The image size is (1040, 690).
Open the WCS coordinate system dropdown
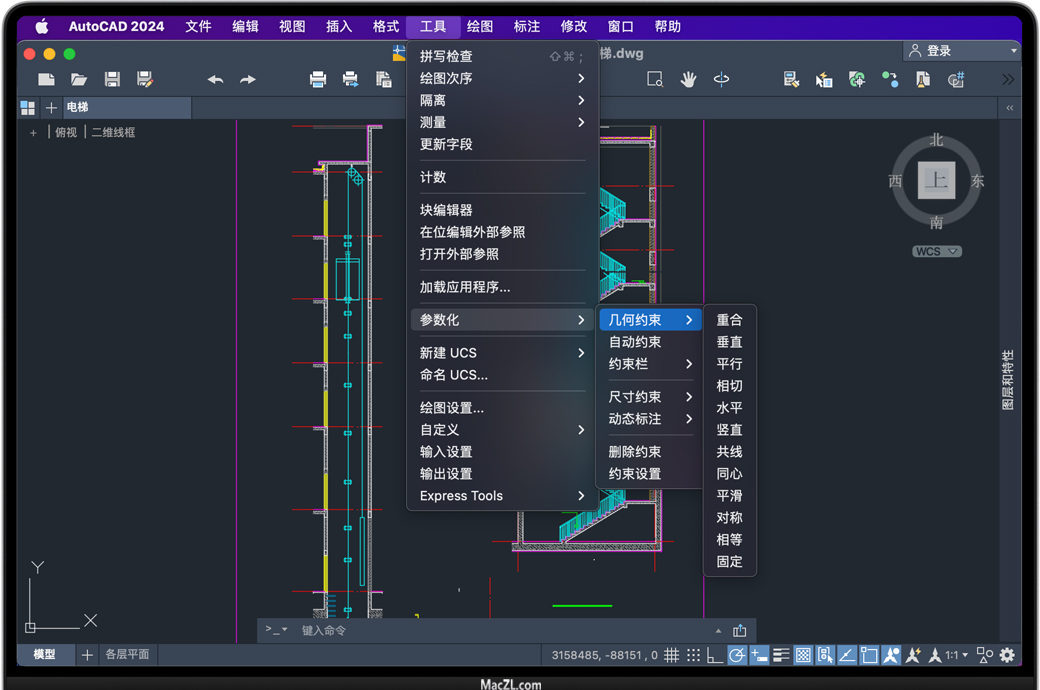tap(937, 251)
